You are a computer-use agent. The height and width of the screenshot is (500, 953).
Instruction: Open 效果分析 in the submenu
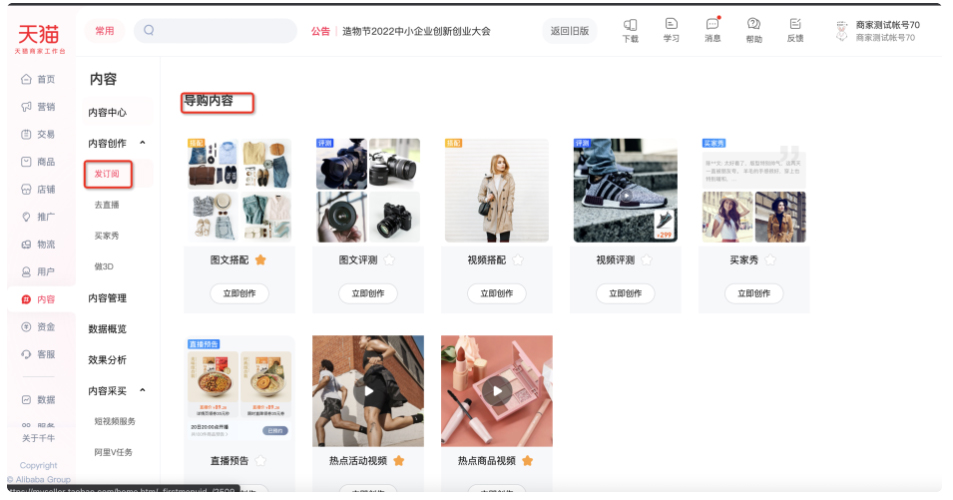click(x=108, y=360)
